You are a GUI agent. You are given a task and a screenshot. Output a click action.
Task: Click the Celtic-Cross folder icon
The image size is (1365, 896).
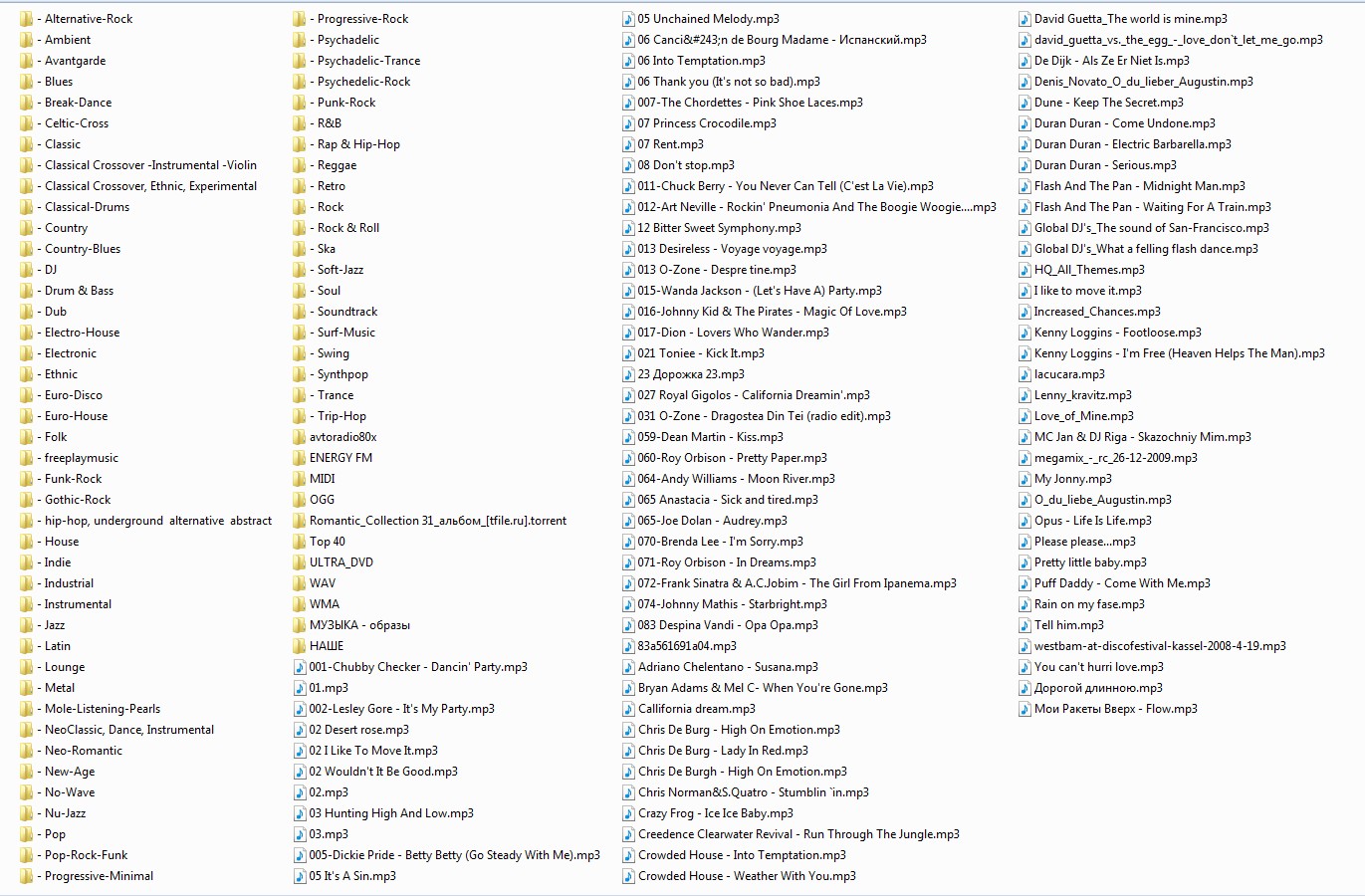[26, 123]
